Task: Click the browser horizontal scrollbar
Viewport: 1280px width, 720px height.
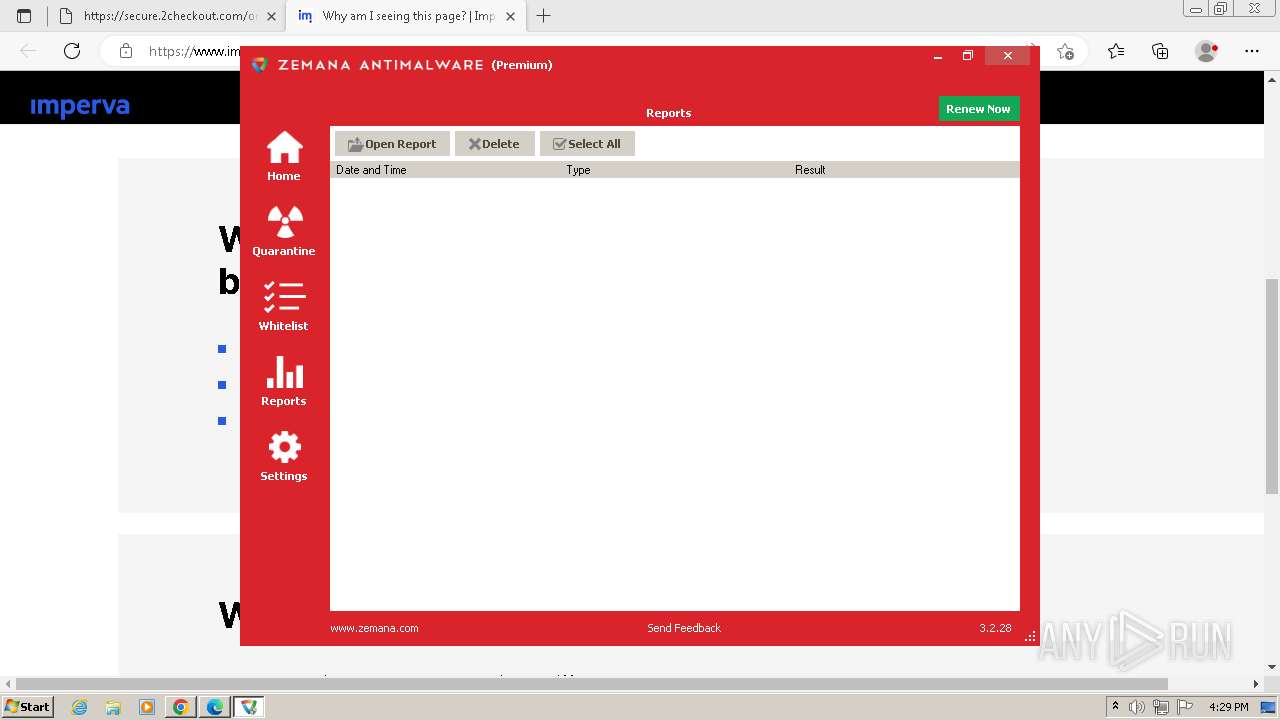Action: (591, 684)
